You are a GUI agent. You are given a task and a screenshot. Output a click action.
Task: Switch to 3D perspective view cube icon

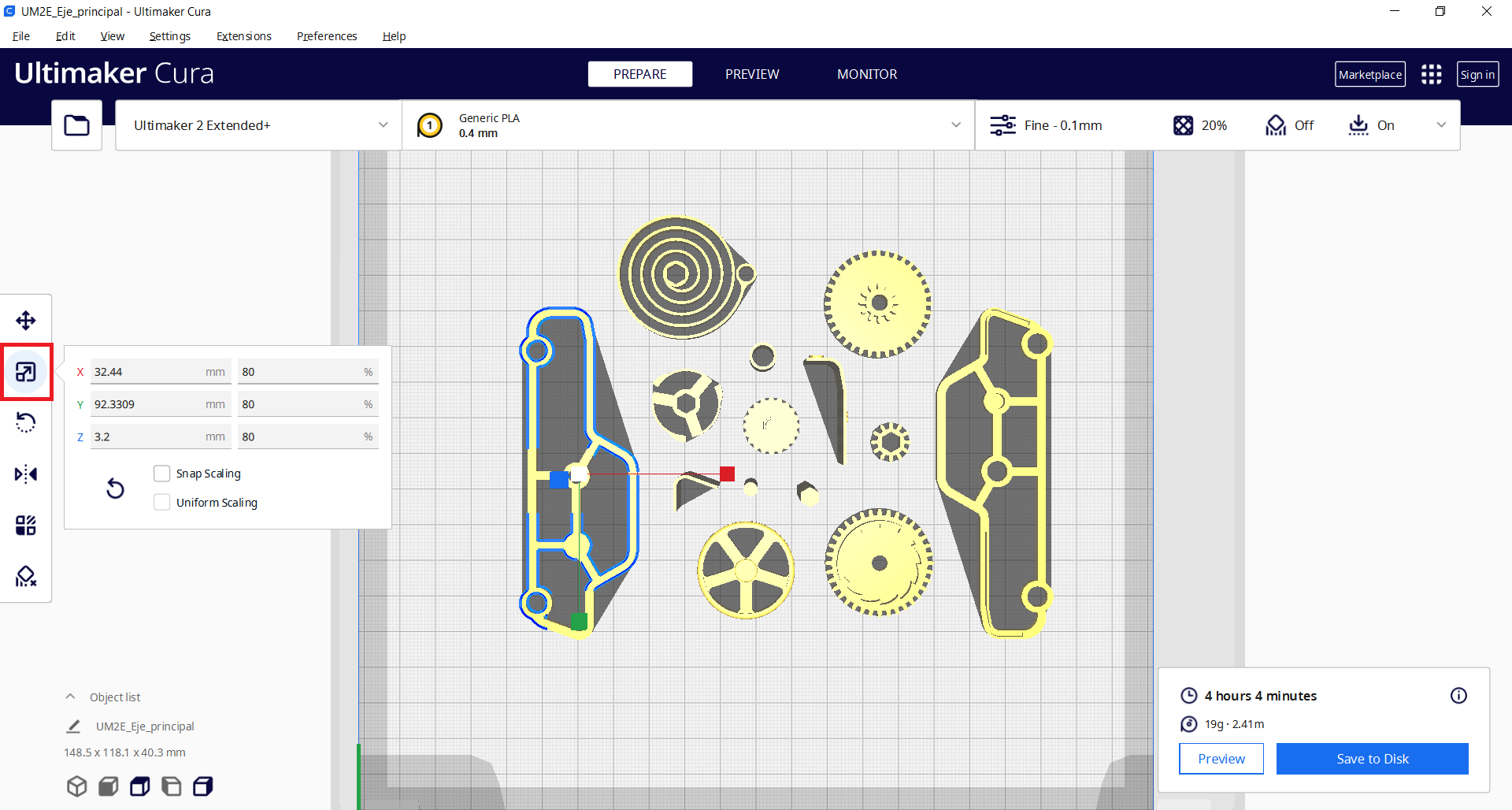click(x=76, y=786)
